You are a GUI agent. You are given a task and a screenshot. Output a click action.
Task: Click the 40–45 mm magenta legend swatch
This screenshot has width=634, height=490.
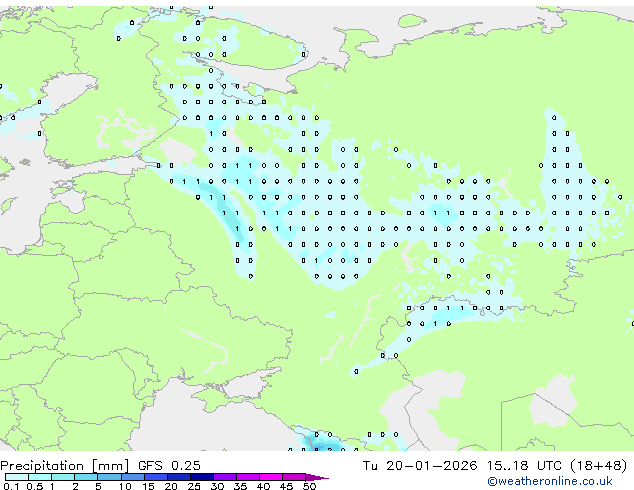click(x=271, y=477)
